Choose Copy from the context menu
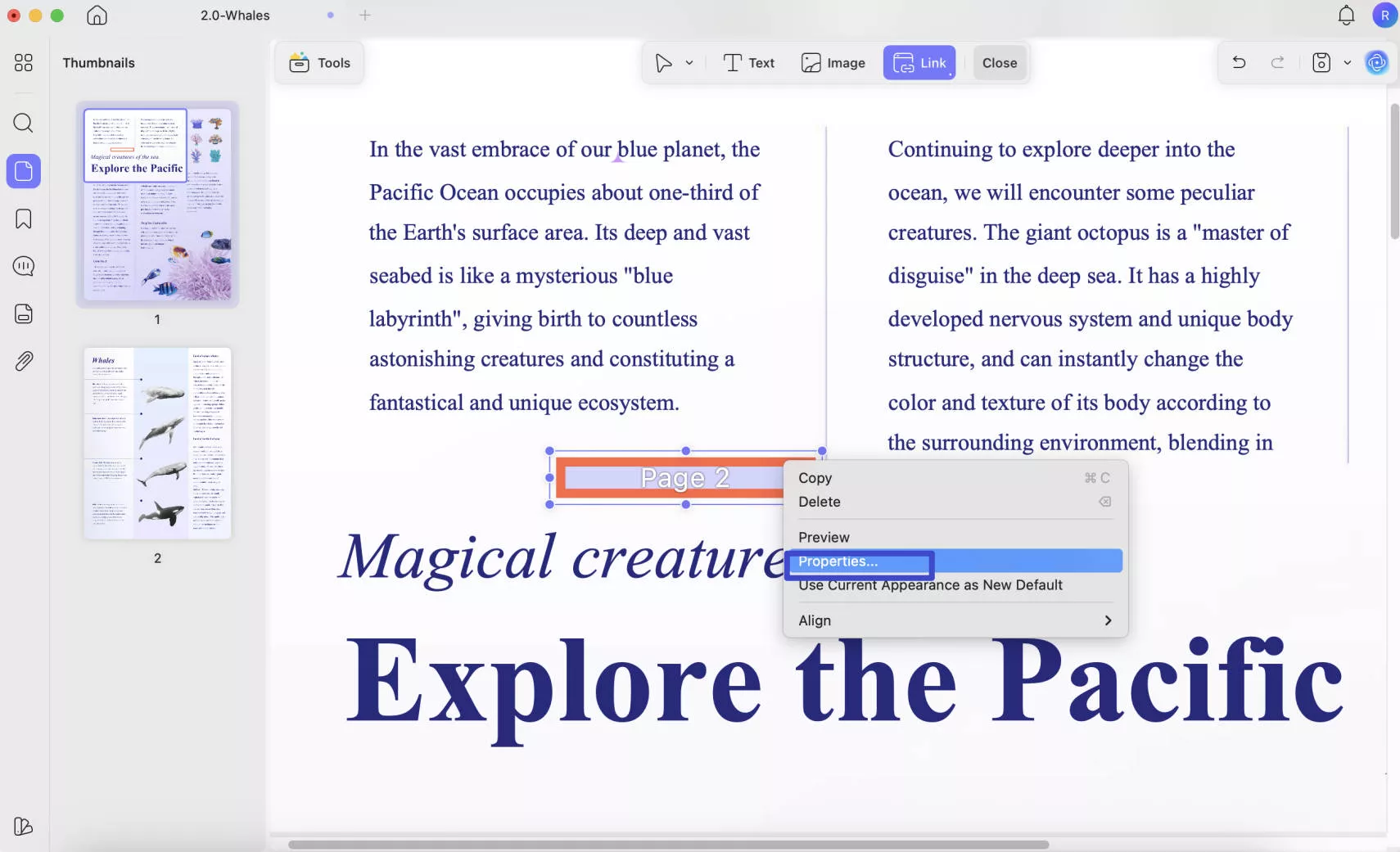The height and width of the screenshot is (852, 1400). pyautogui.click(x=955, y=478)
